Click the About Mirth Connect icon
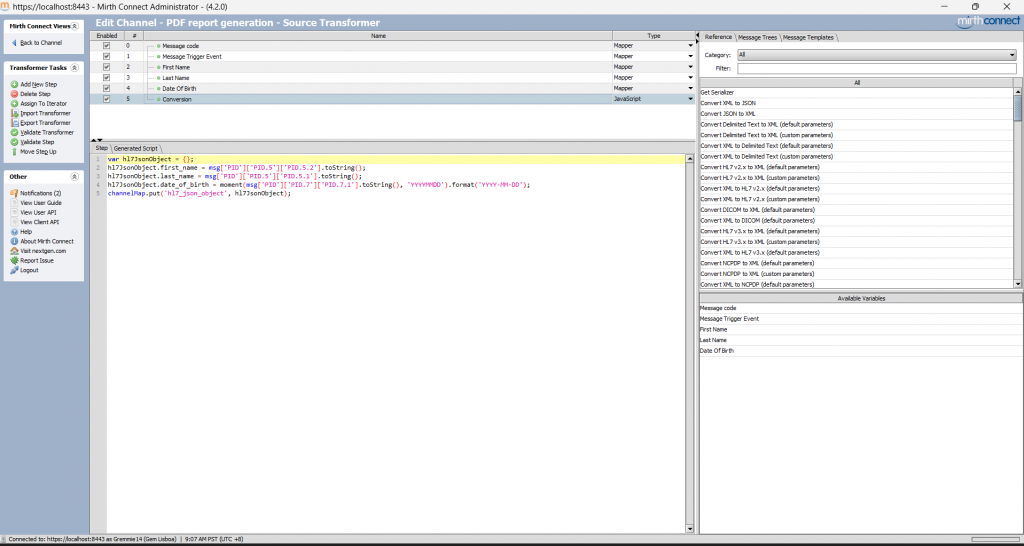 point(14,241)
